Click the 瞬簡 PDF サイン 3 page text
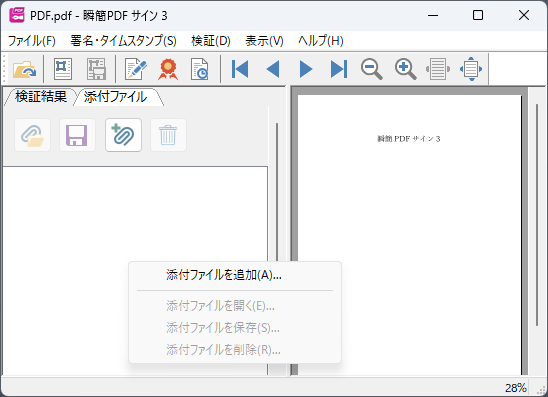 (409, 139)
